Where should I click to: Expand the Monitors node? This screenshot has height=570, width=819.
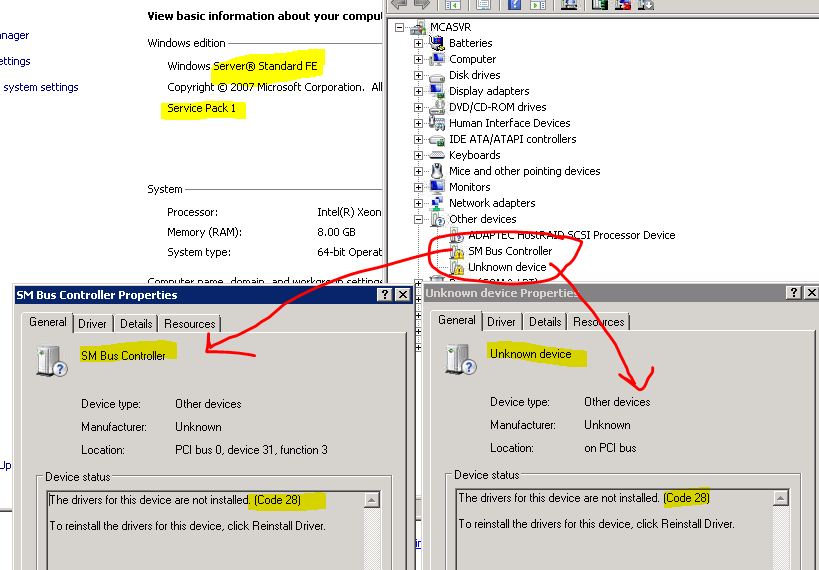coord(418,187)
